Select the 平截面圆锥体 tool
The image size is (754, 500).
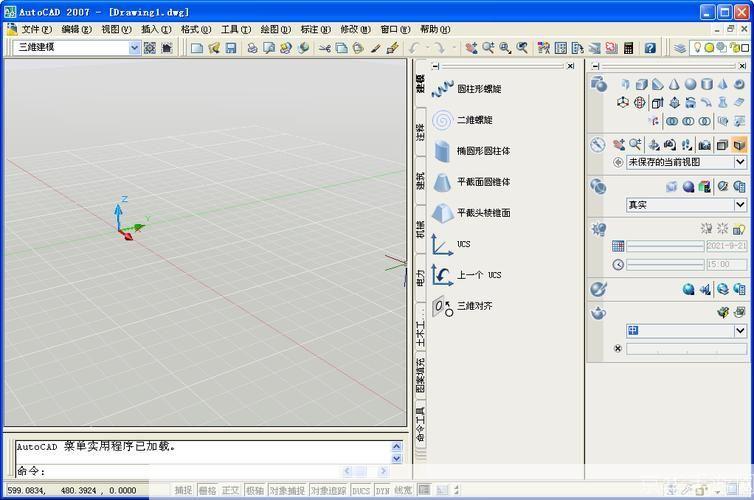(471, 182)
